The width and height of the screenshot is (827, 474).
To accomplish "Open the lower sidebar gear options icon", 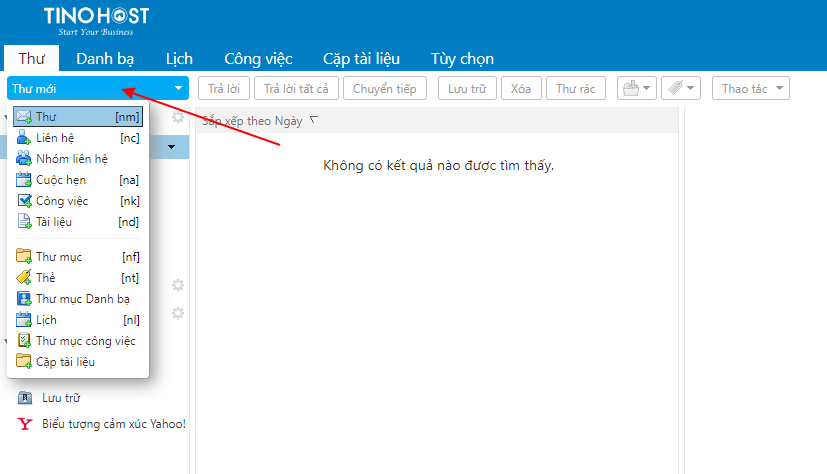I will (178, 313).
